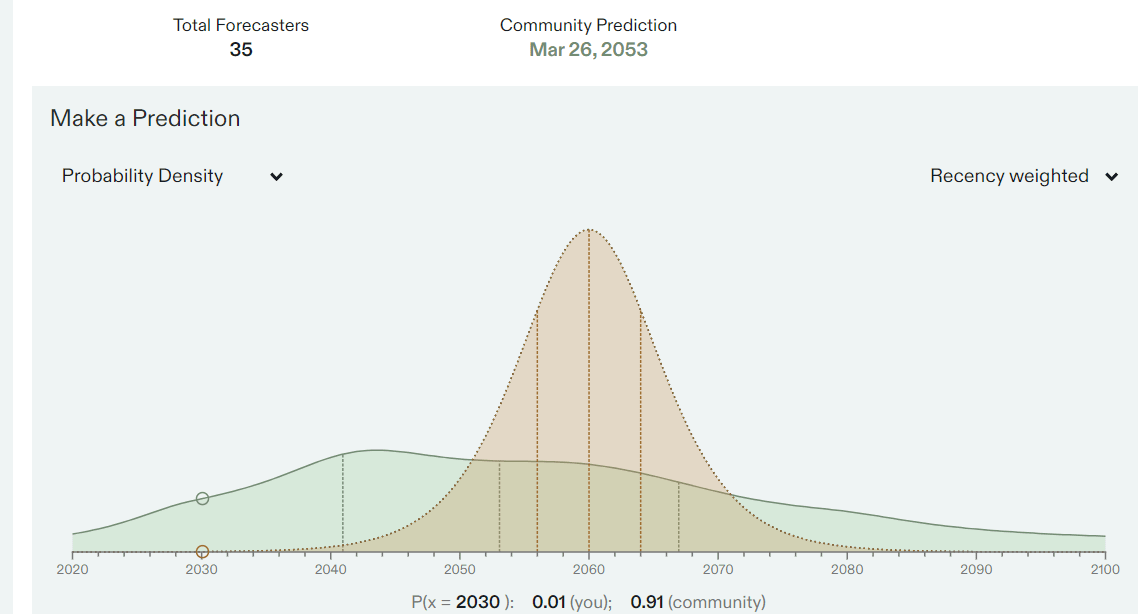Click the 0.01 (you) probability value

[550, 602]
